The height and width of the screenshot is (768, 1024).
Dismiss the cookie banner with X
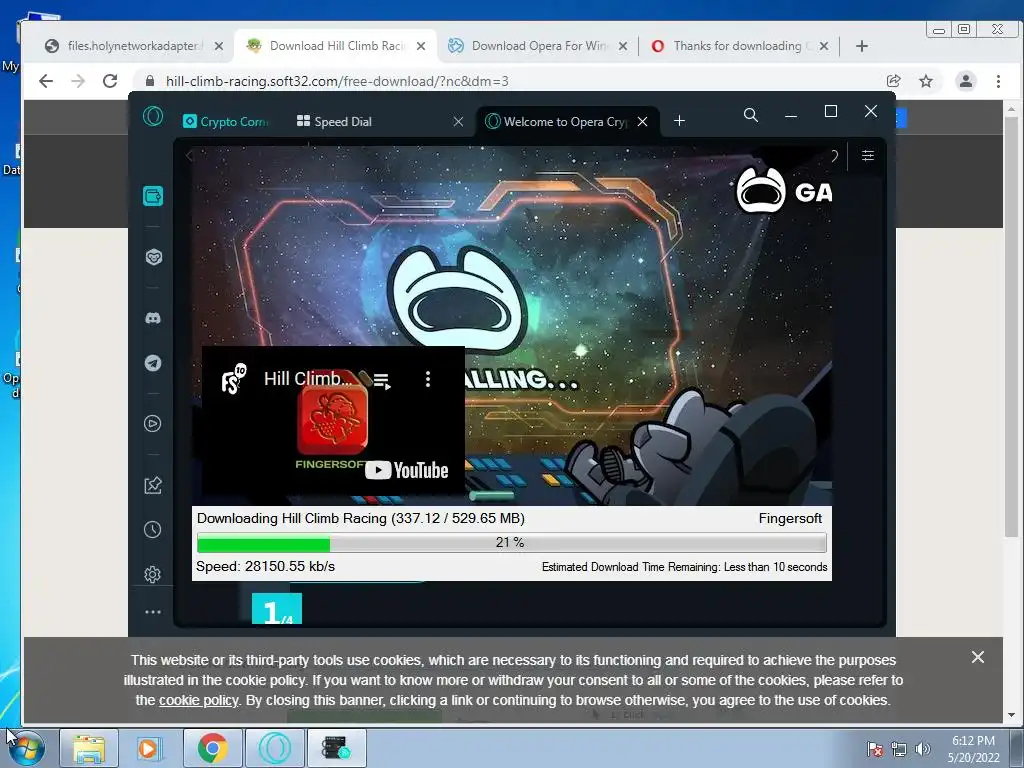978,657
